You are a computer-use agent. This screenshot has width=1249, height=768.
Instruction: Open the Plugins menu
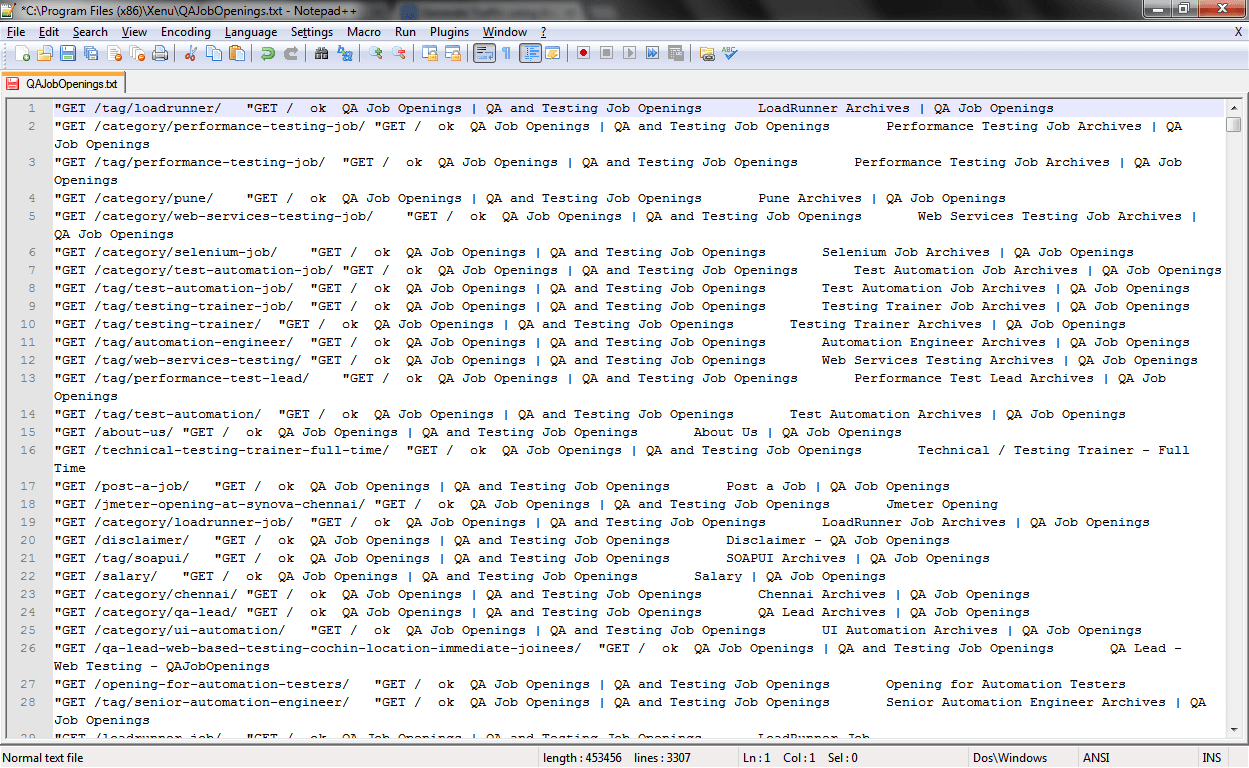pyautogui.click(x=448, y=31)
